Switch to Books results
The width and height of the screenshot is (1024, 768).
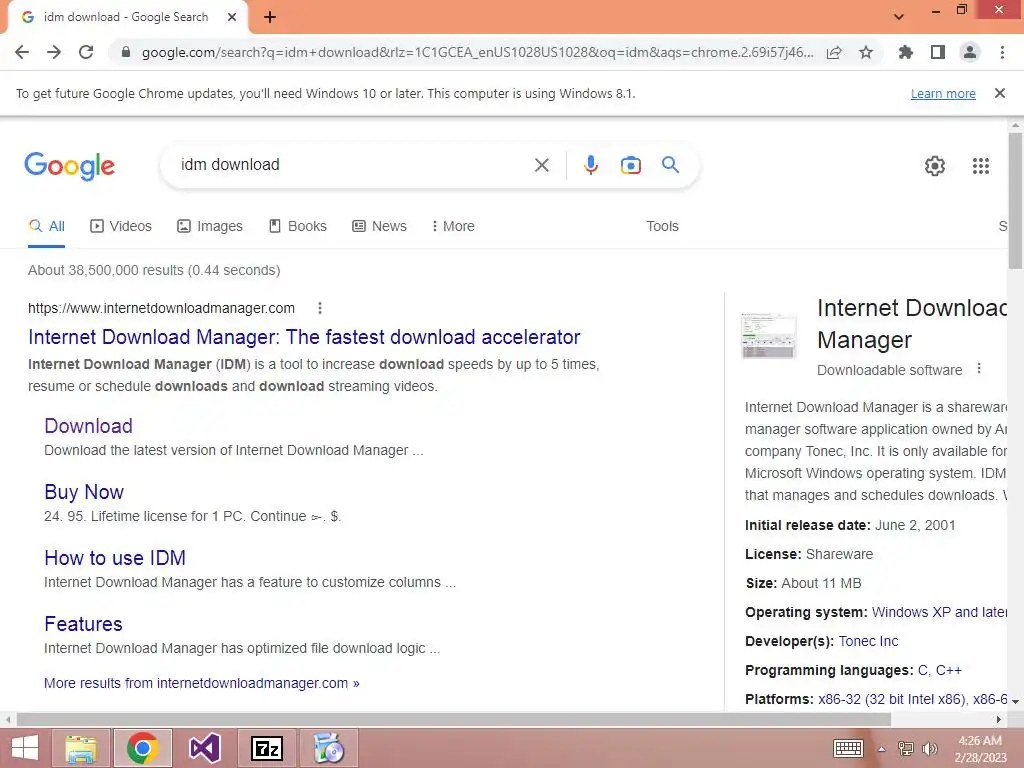click(298, 227)
